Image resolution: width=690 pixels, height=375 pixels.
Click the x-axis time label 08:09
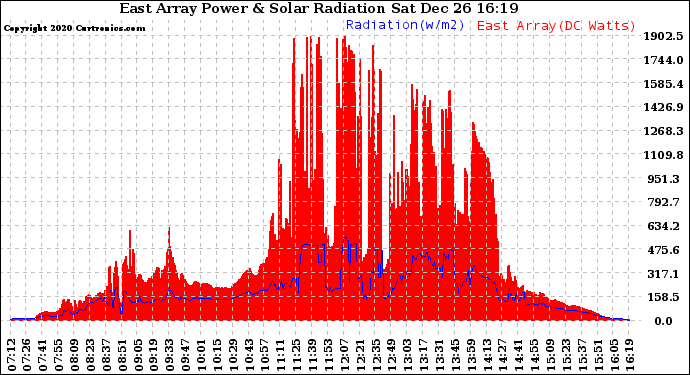tap(75, 355)
